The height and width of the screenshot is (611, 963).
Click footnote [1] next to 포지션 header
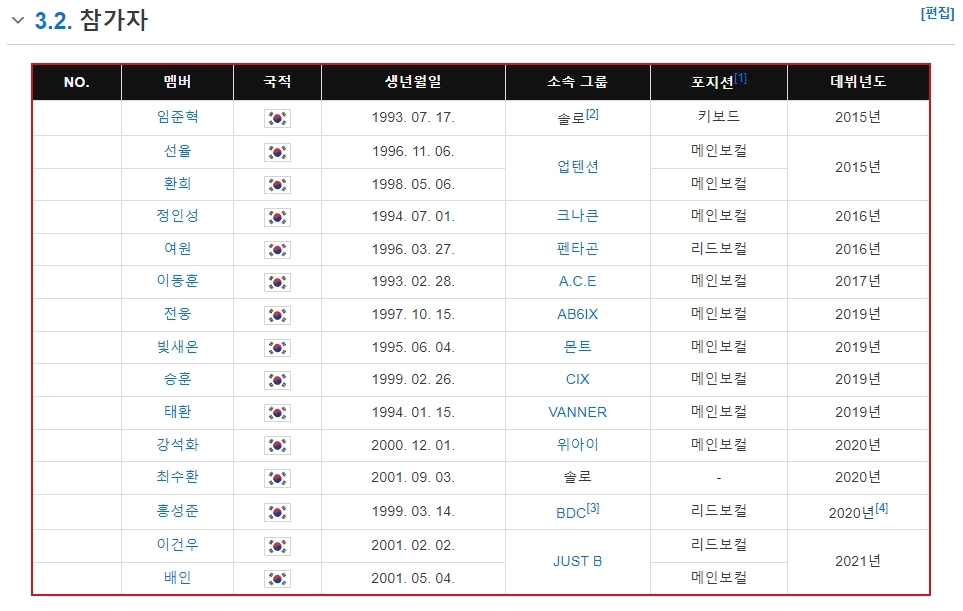coord(741,77)
